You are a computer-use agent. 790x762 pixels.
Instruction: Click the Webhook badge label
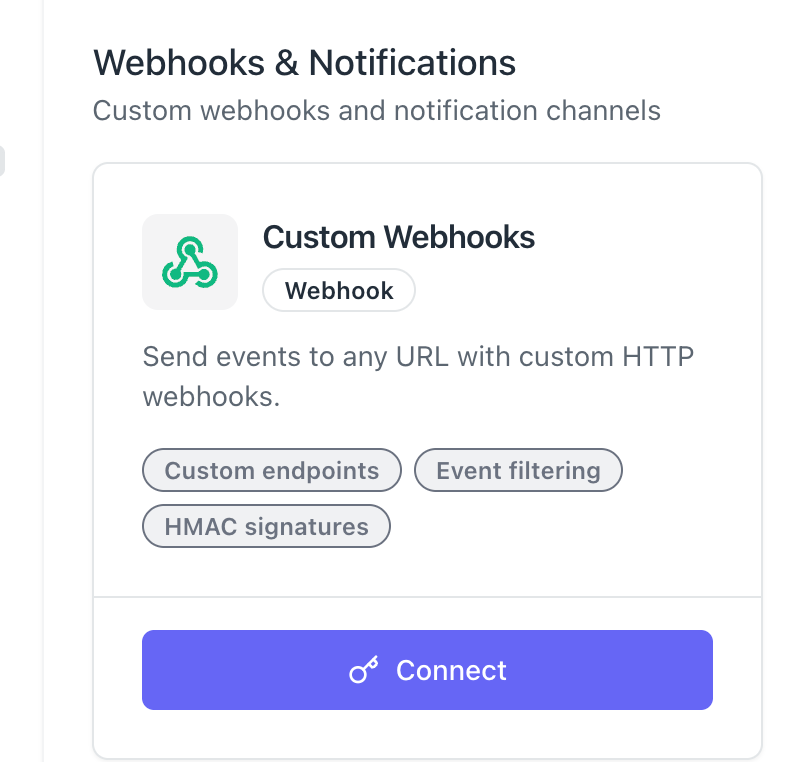339,291
